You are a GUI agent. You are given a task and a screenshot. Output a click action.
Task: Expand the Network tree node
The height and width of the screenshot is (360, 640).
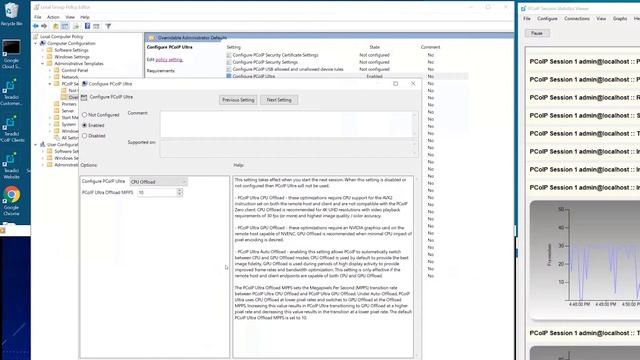pyautogui.click(x=50, y=77)
